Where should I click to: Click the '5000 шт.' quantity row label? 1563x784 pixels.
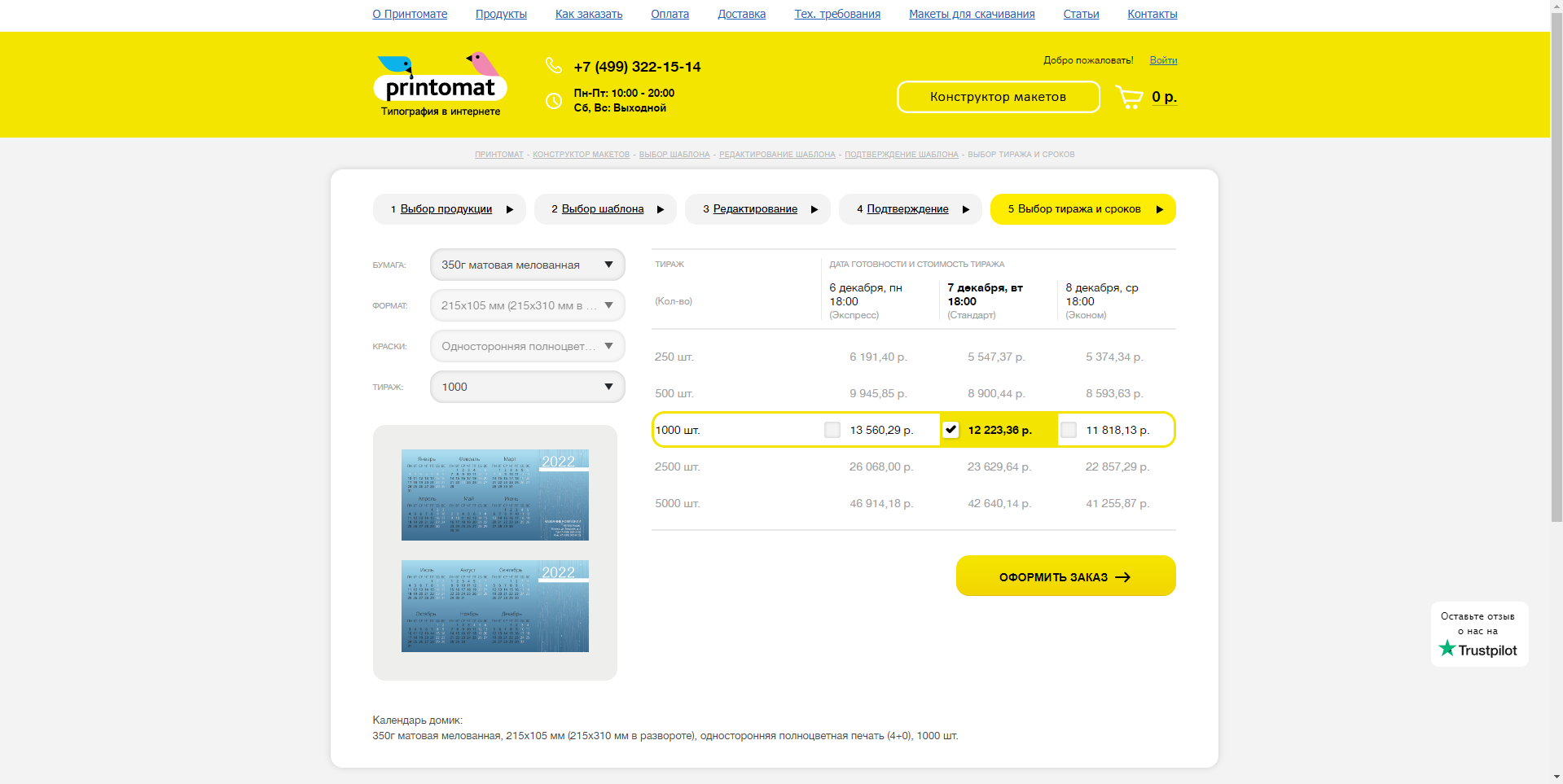[678, 503]
